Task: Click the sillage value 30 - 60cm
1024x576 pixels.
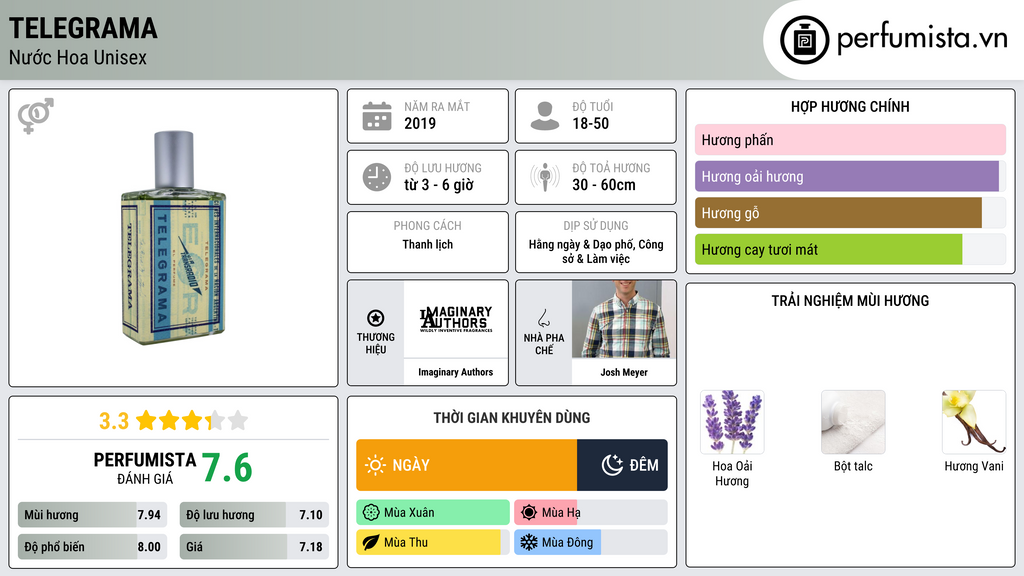Action: point(604,185)
